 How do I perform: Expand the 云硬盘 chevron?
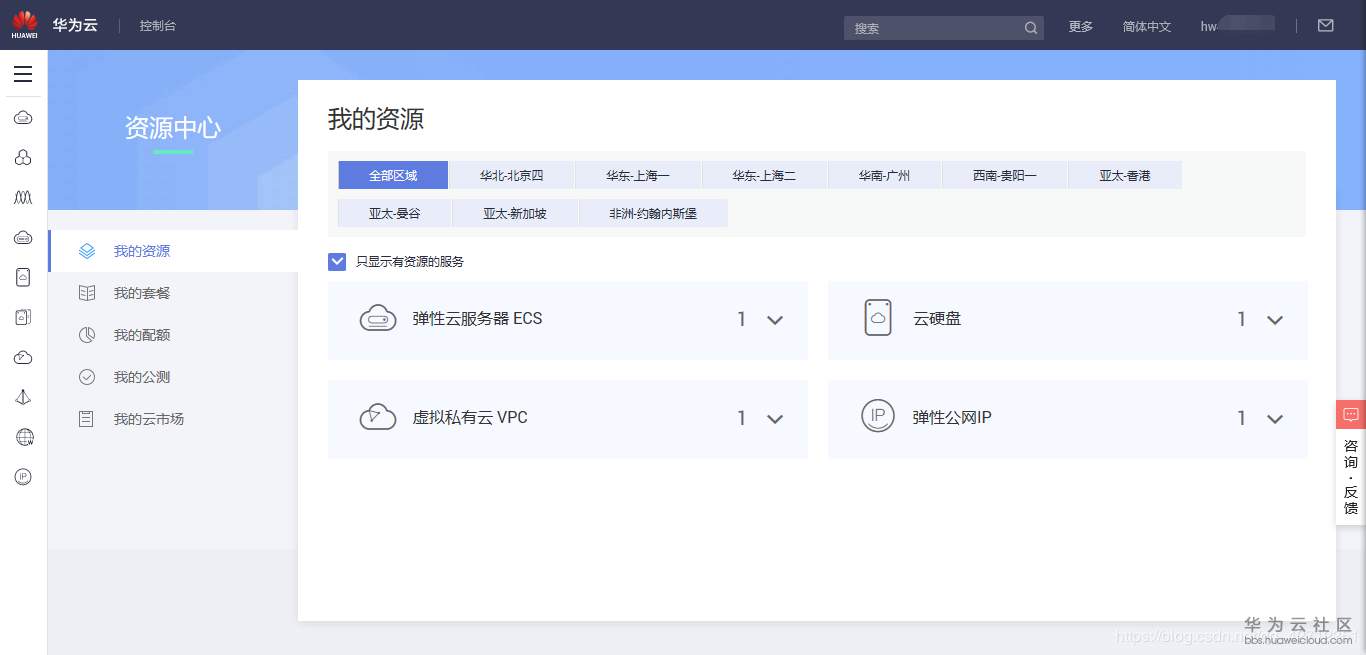(x=1274, y=320)
